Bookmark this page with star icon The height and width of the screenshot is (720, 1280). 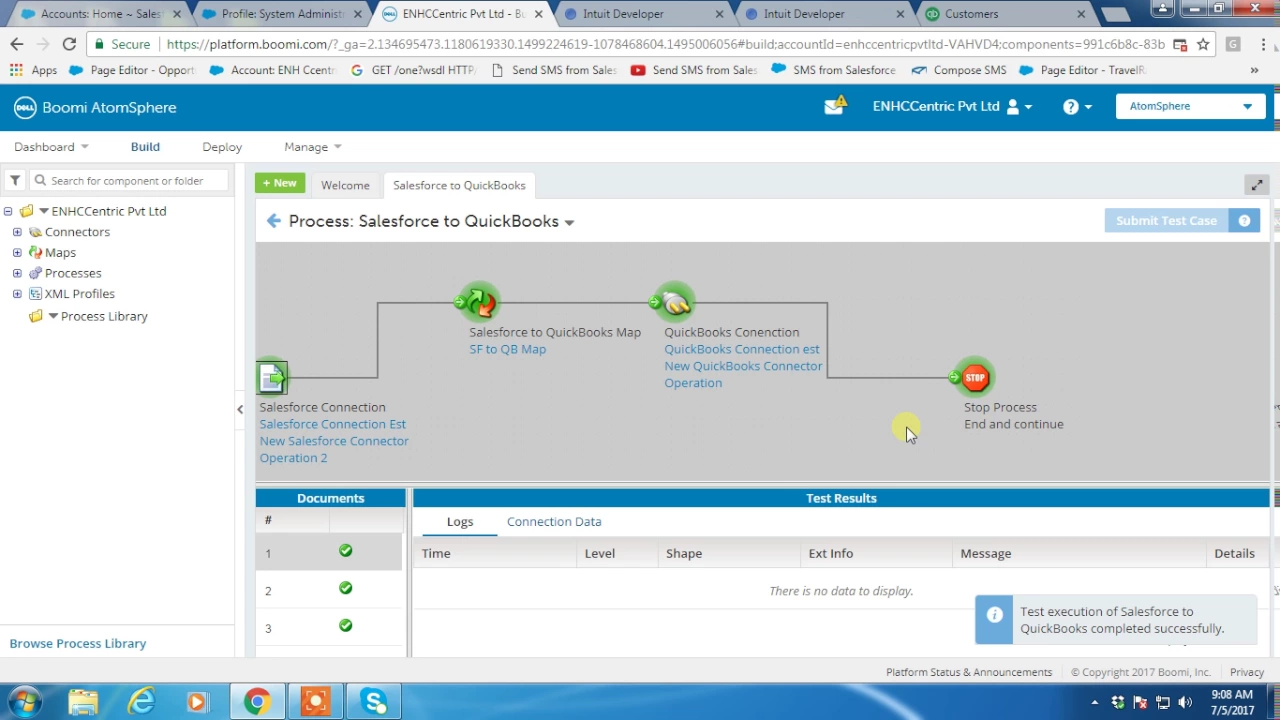point(1203,44)
